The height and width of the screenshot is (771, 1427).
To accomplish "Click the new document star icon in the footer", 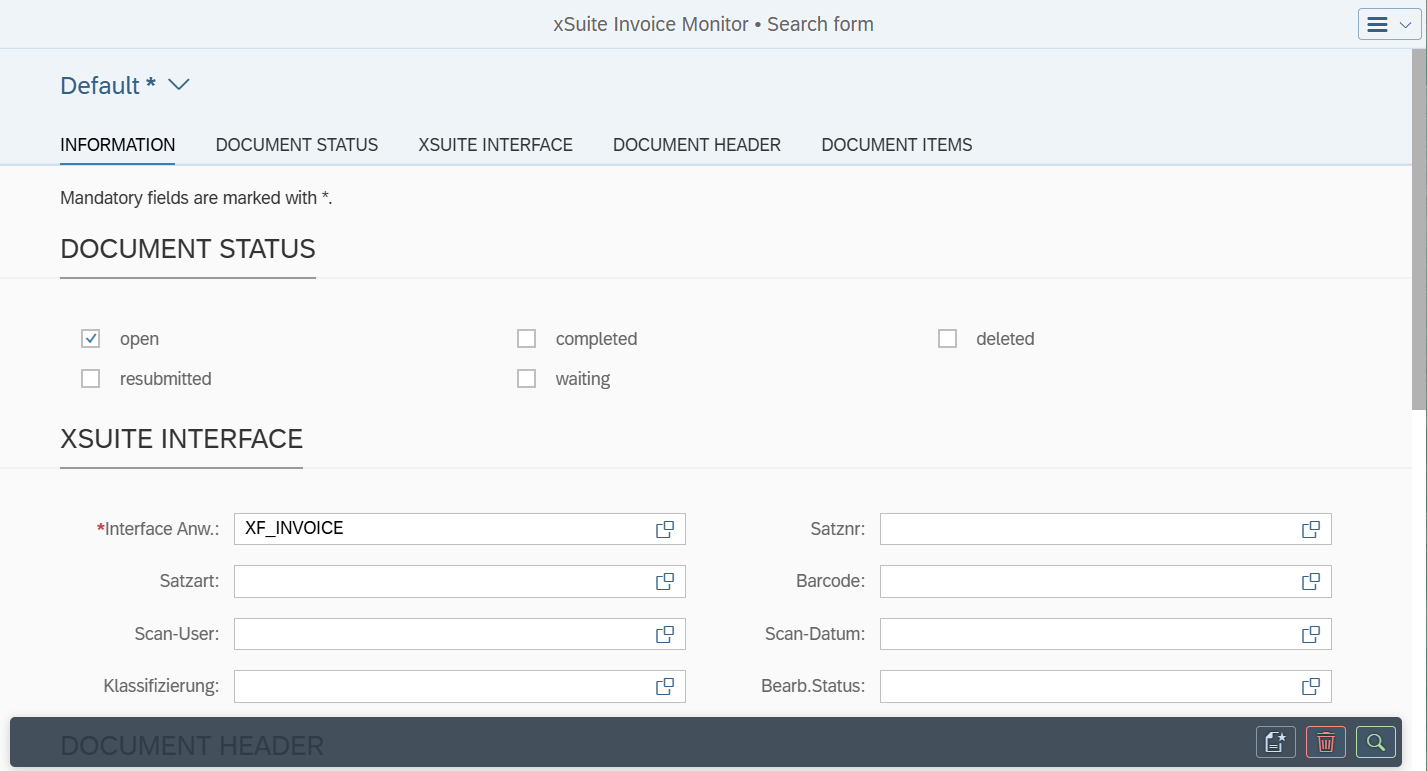I will pyautogui.click(x=1274, y=742).
